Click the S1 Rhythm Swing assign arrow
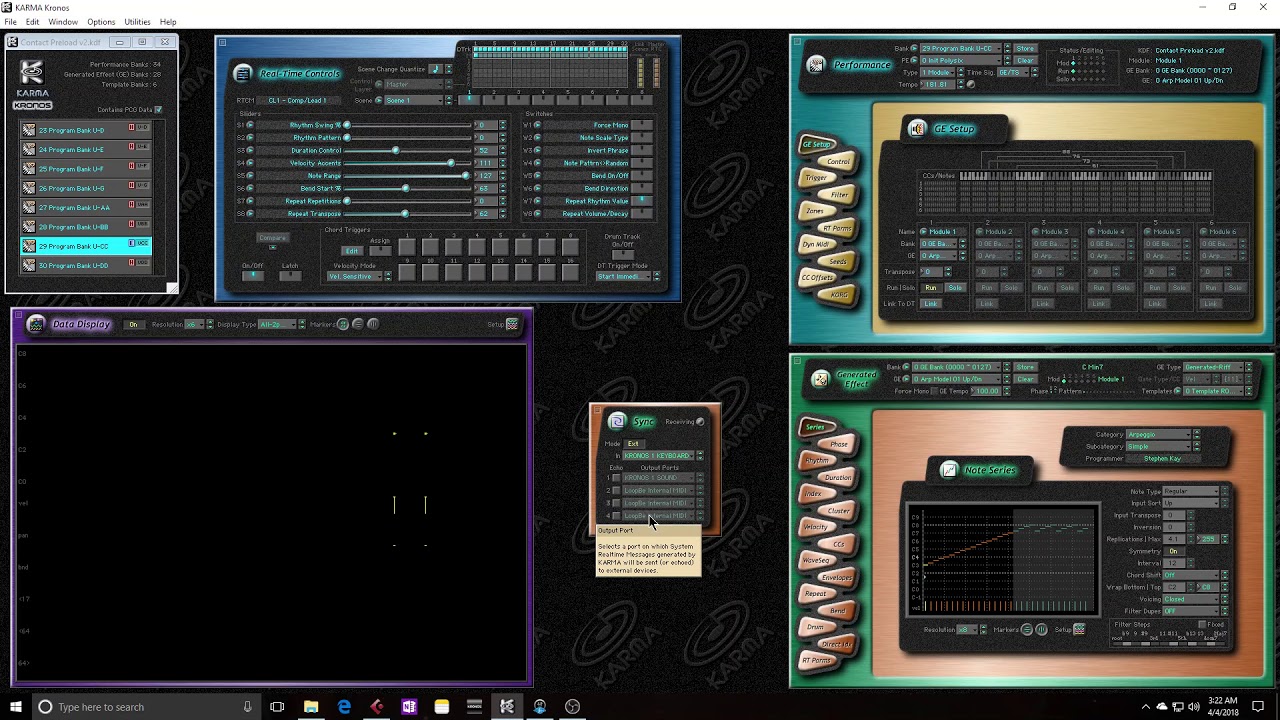Viewport: 1280px width, 720px height. (x=250, y=125)
